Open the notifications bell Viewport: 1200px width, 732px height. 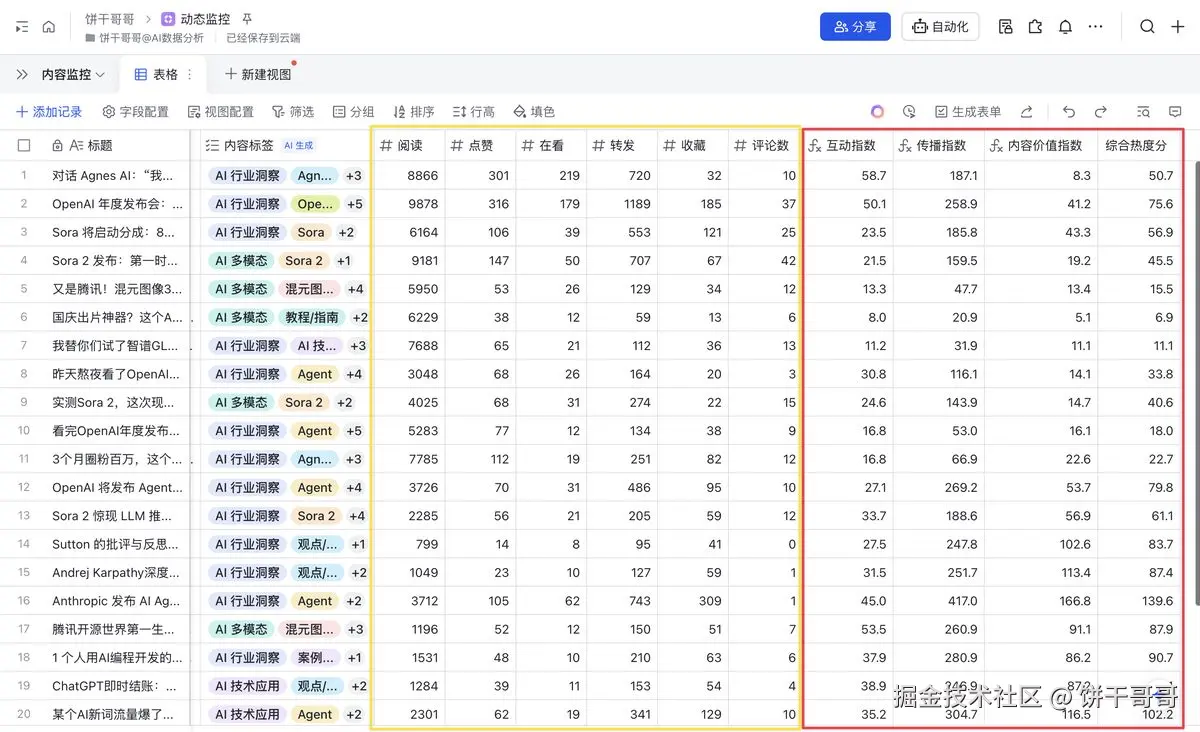coord(1065,26)
